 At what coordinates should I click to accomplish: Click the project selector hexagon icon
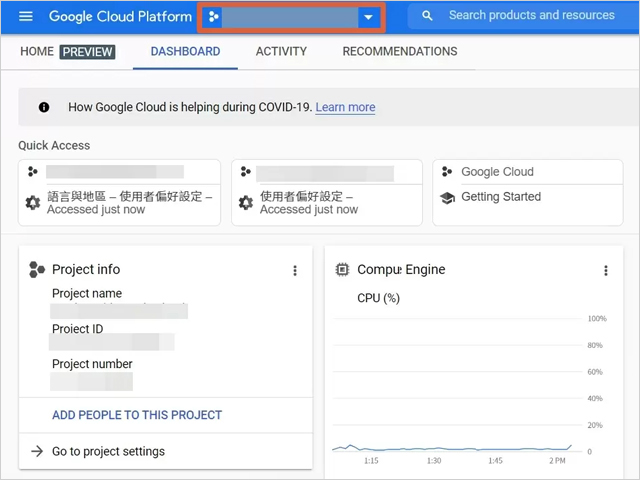213,17
